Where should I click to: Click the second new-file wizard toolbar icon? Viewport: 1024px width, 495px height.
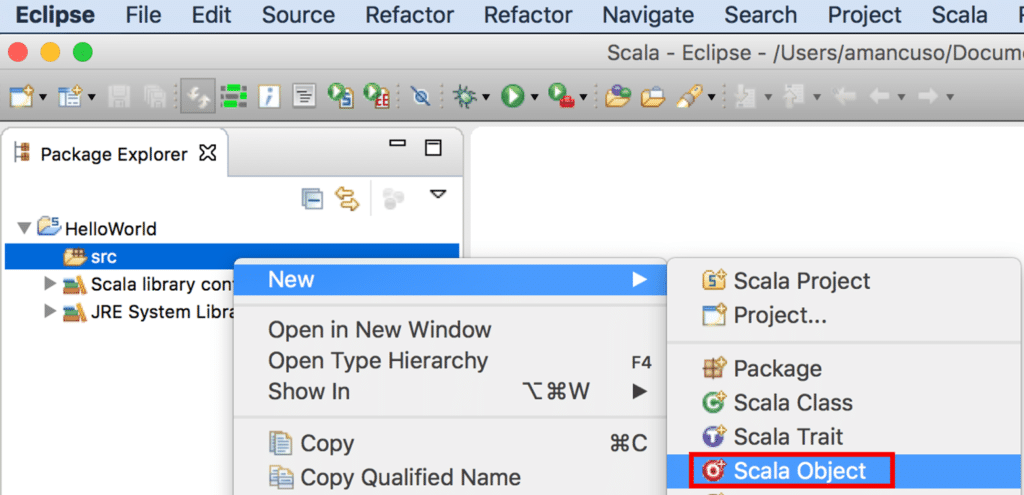pyautogui.click(x=69, y=97)
